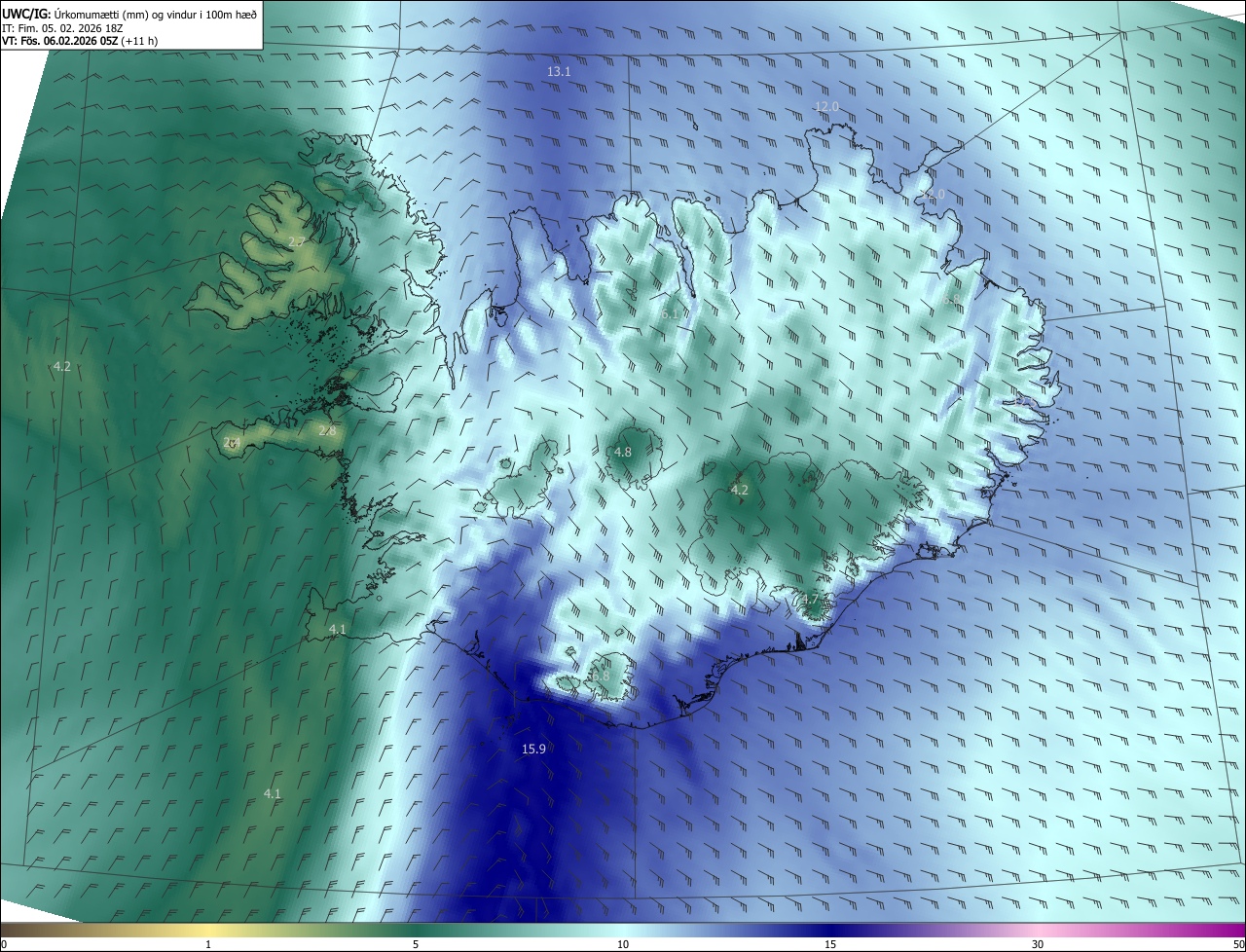Click the '4.2' label over the western ocean
The width and height of the screenshot is (1246, 952).
coord(61,366)
